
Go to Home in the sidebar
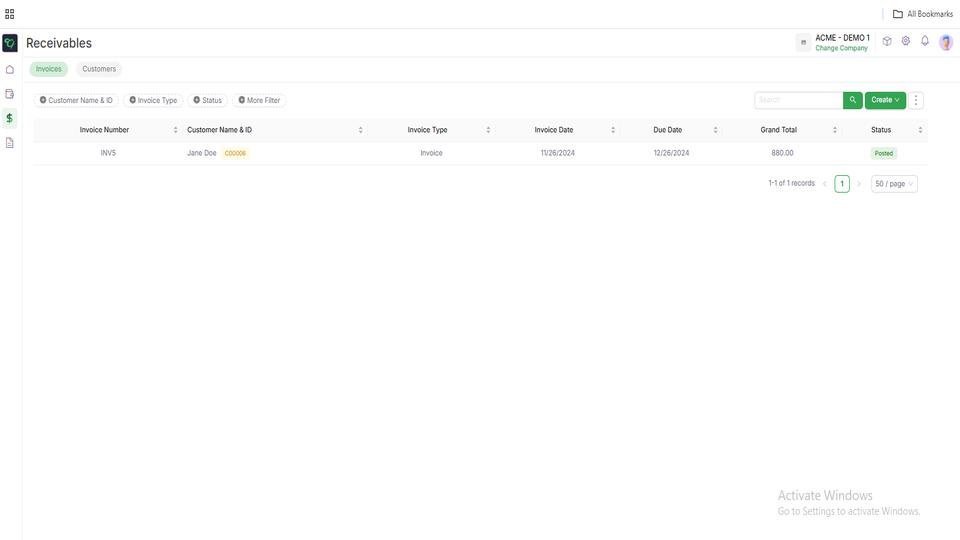click(10, 69)
